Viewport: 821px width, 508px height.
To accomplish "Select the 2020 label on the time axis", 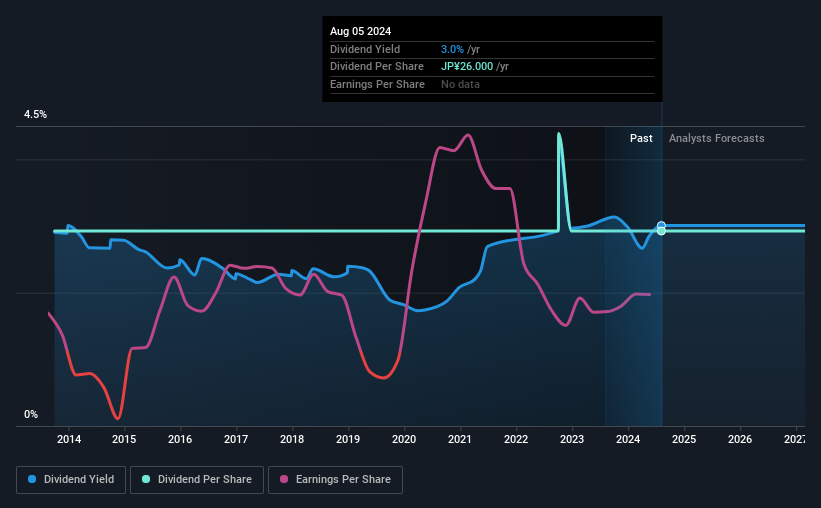I will (x=404, y=439).
